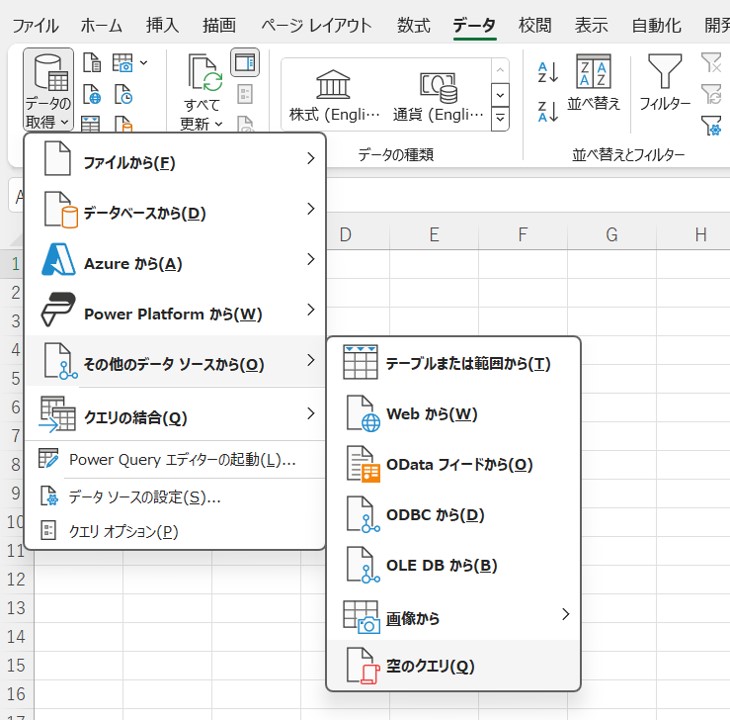Select the 通貨 (English) currency data type
Viewport: 730px width, 720px height.
click(438, 95)
